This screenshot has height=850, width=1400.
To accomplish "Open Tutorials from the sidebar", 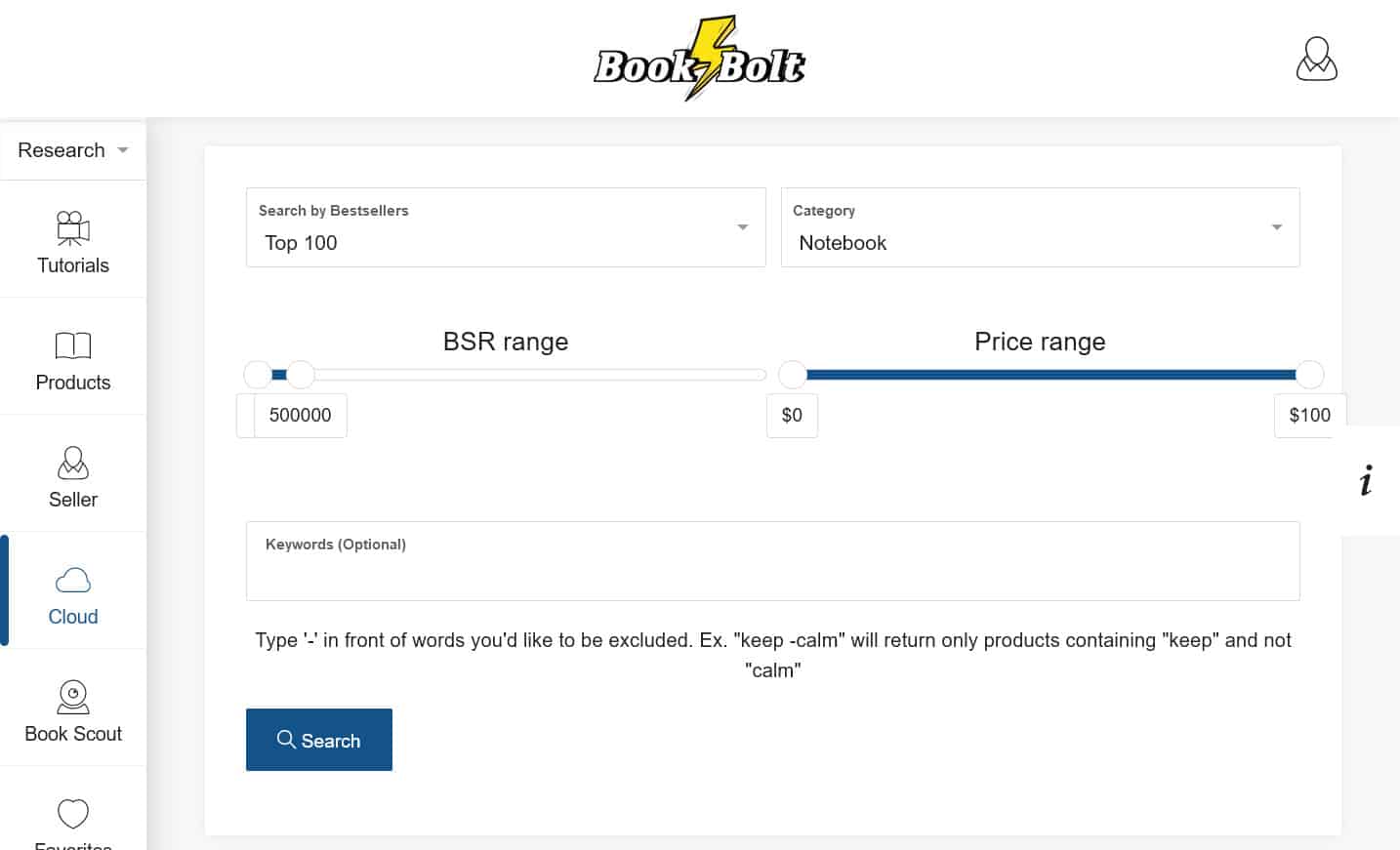I will [73, 241].
